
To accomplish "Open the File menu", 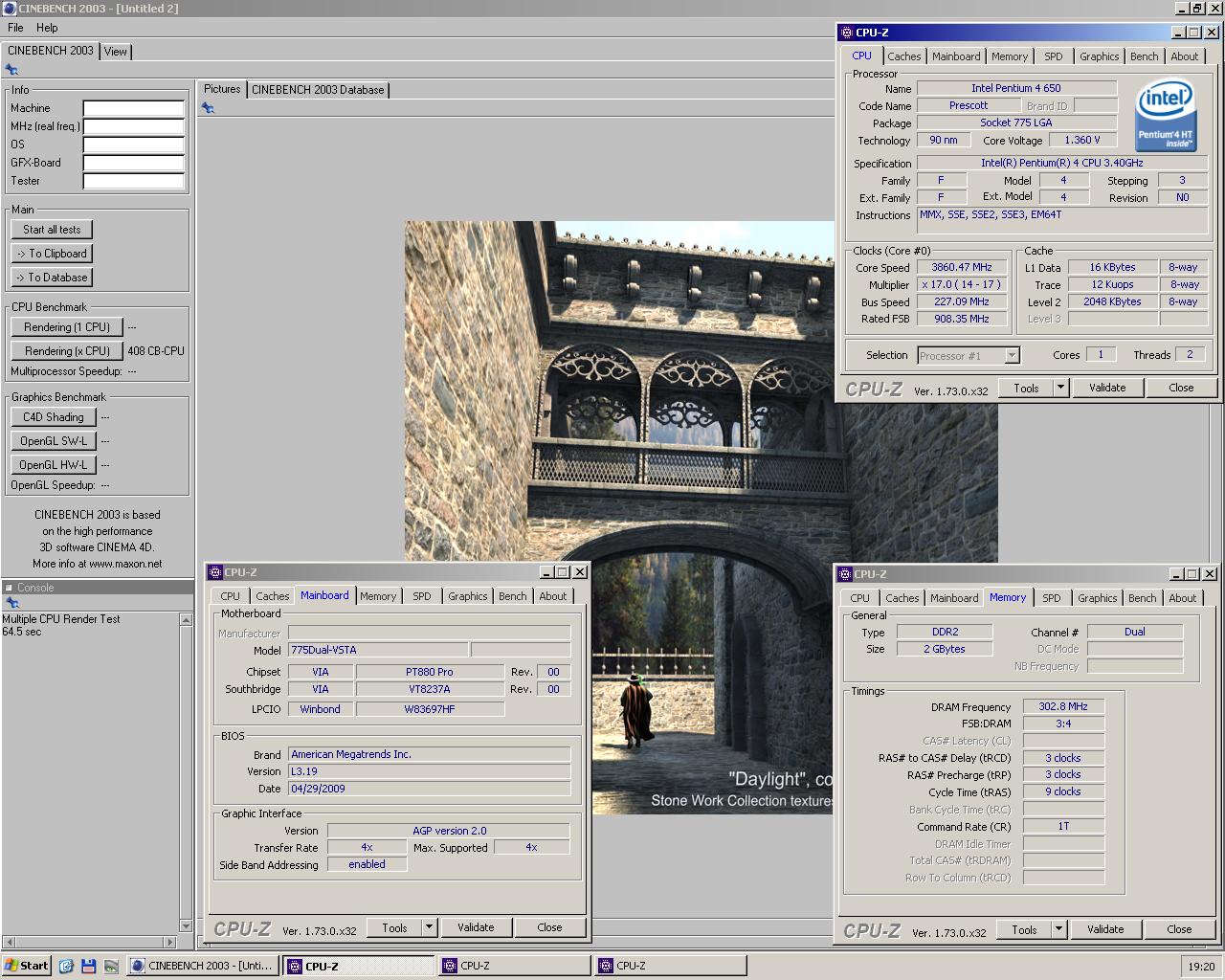I will 15,28.
